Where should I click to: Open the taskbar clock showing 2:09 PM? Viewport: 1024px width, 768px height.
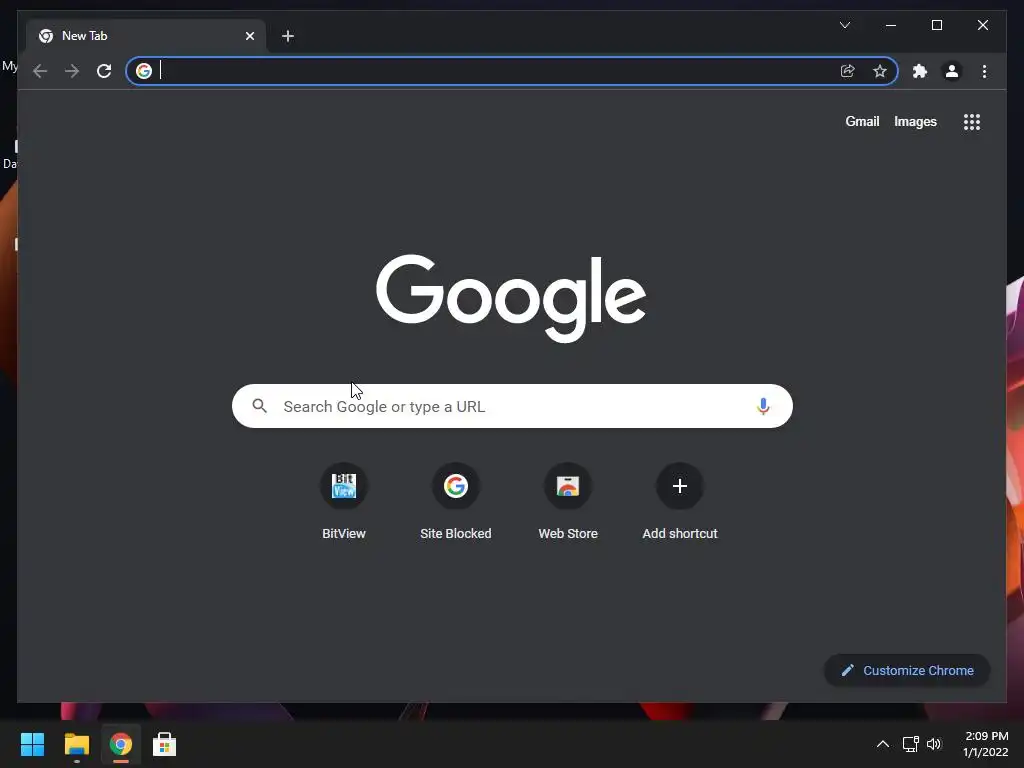click(986, 744)
